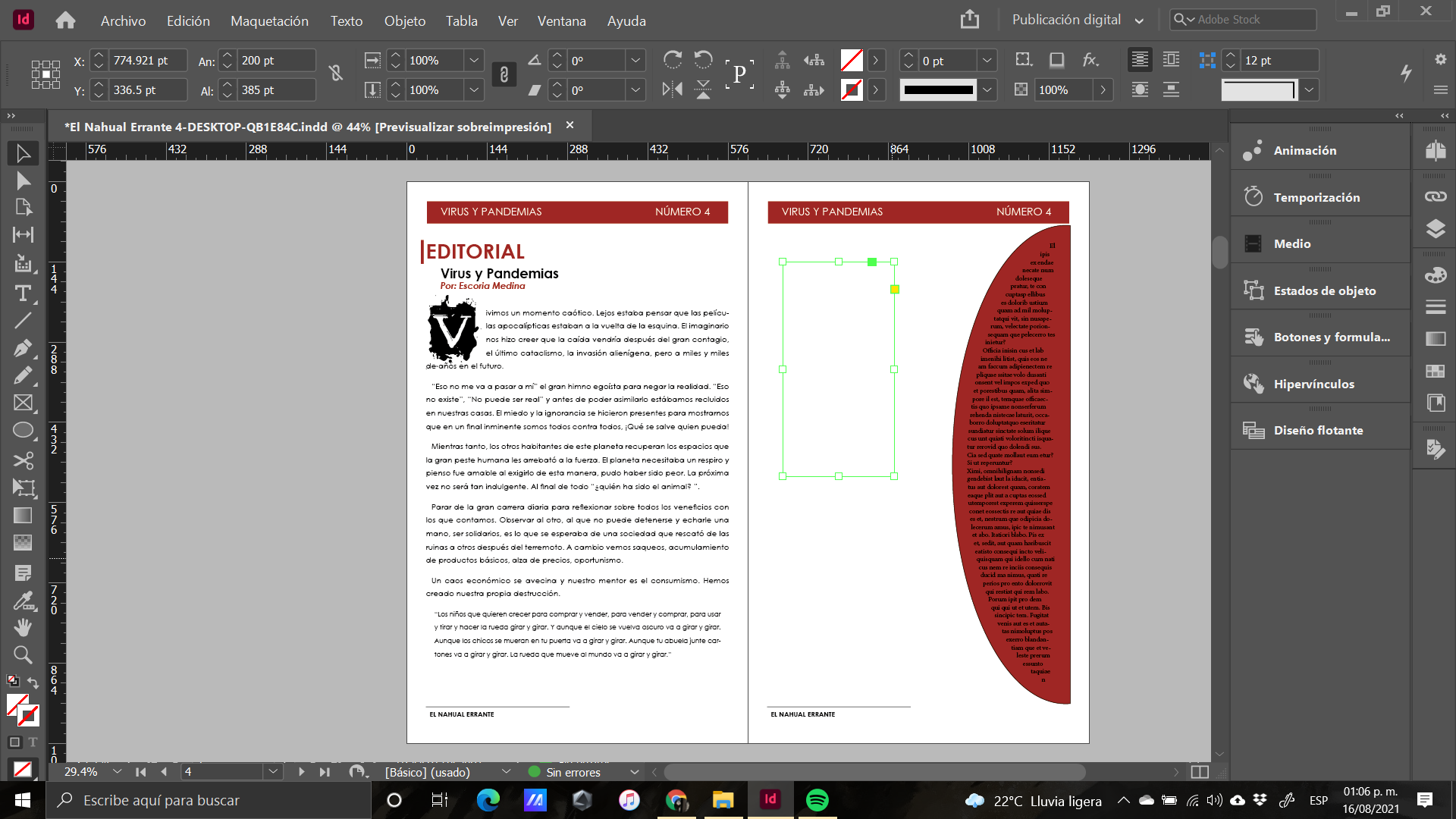Screen dimensions: 1456x819
Task: Toggle the screen mode button in toolbox
Action: coord(23,769)
